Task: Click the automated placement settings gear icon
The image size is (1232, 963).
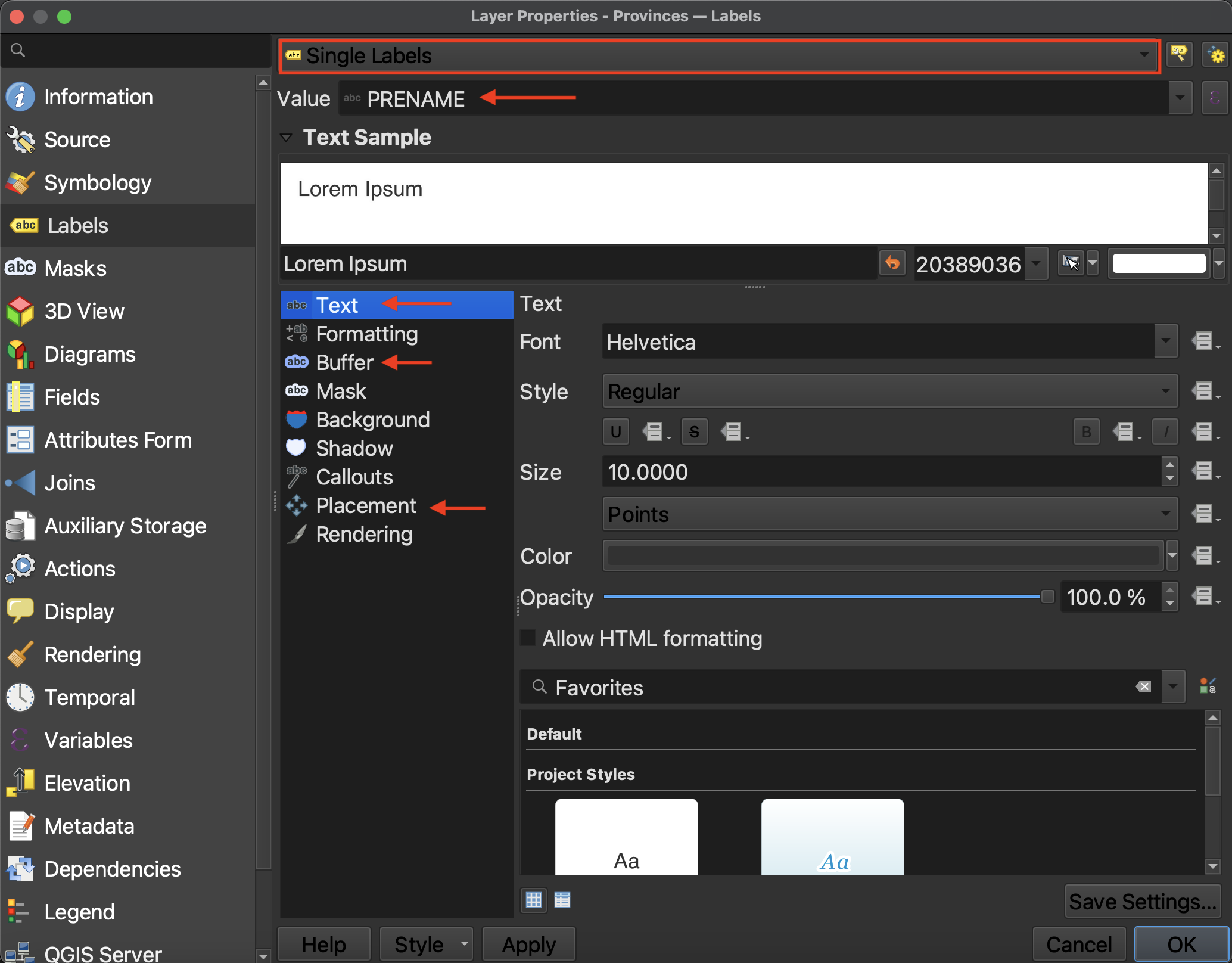Action: [1215, 55]
